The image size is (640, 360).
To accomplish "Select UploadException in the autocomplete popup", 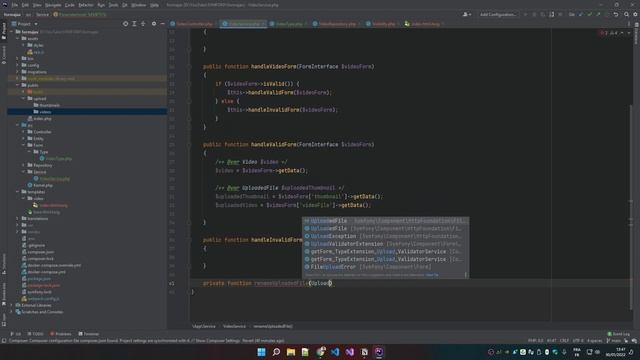I will (386, 236).
